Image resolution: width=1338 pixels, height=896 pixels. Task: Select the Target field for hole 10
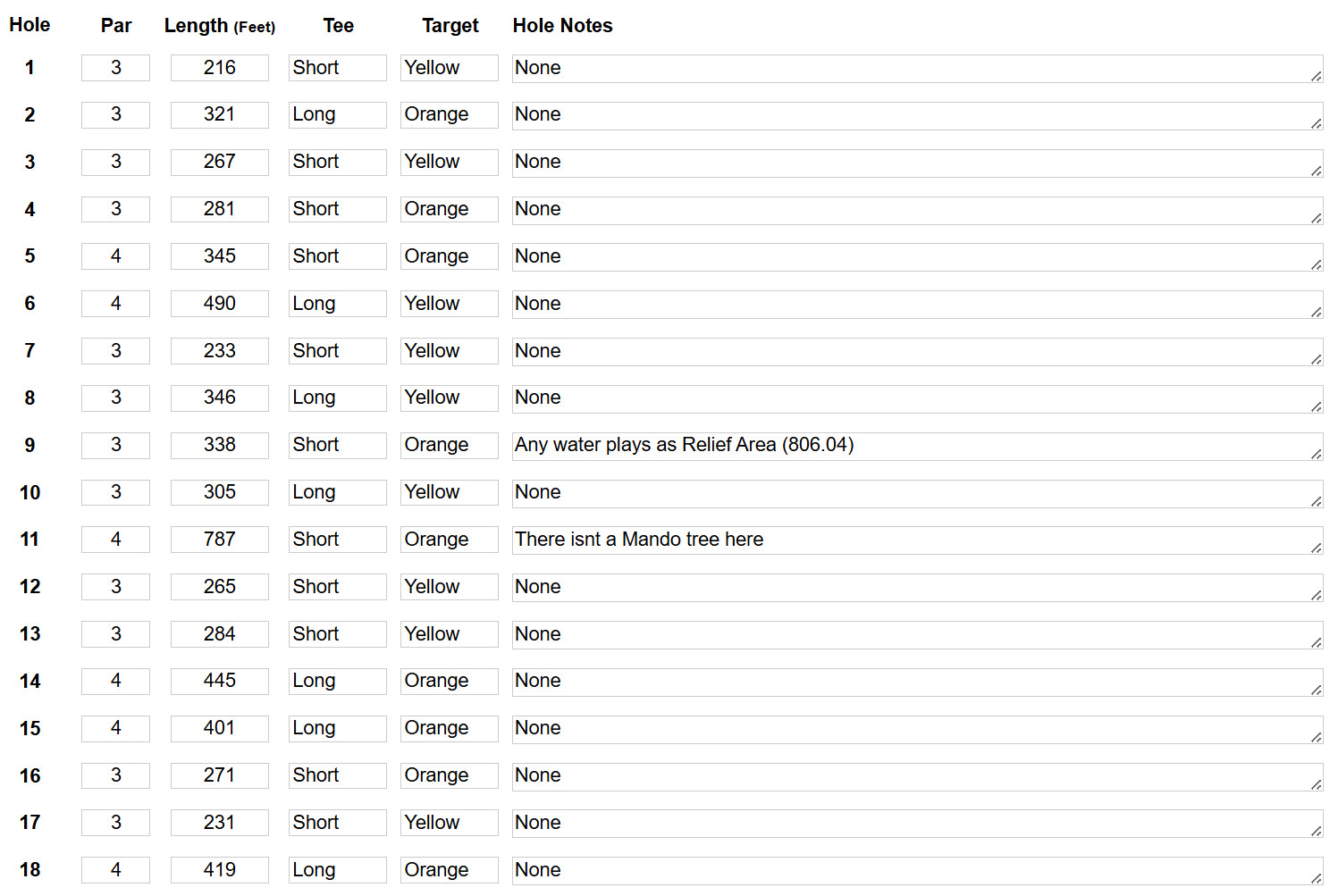pos(449,492)
